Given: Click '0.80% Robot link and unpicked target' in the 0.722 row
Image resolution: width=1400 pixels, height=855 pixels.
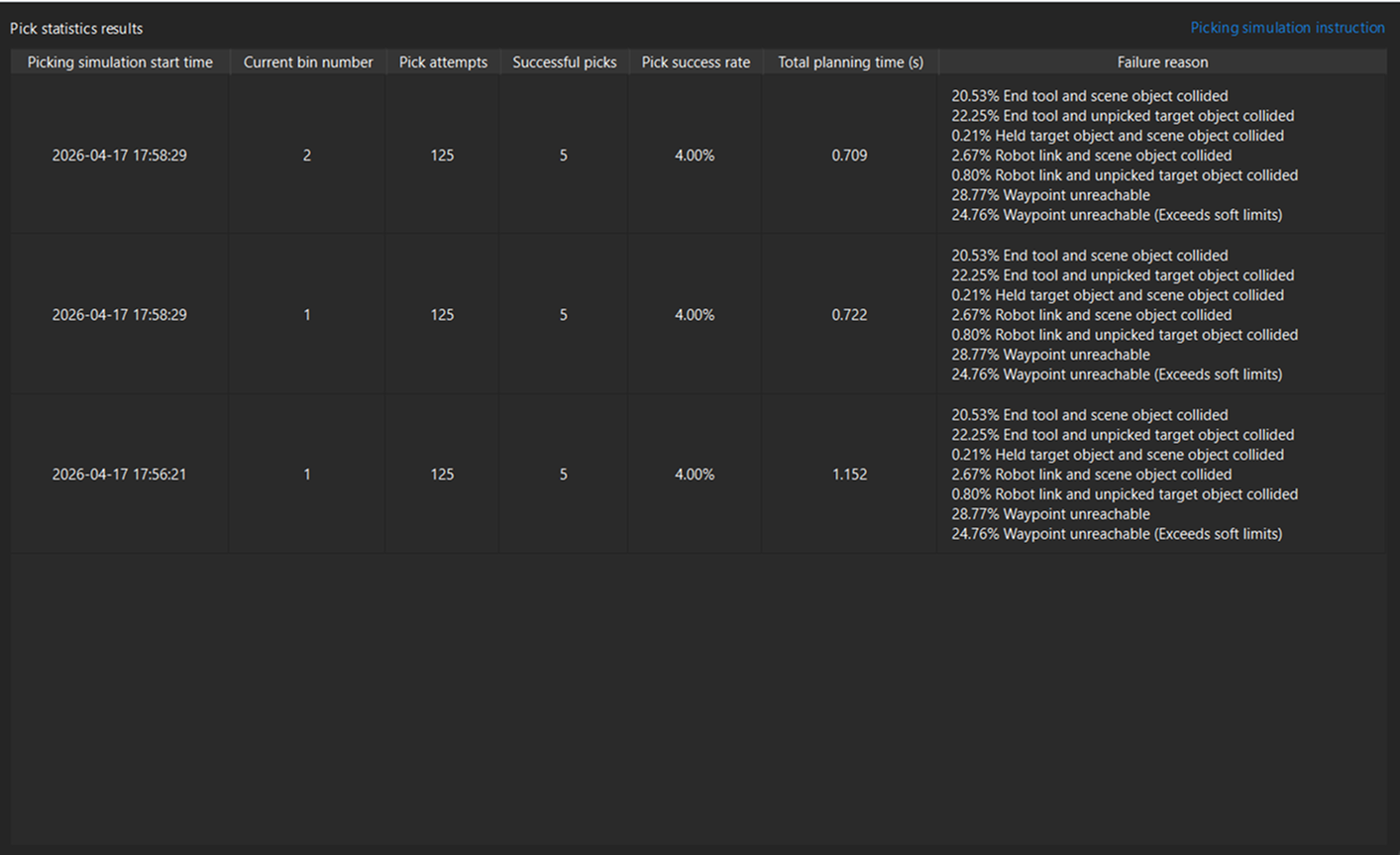Looking at the screenshot, I should point(1125,335).
